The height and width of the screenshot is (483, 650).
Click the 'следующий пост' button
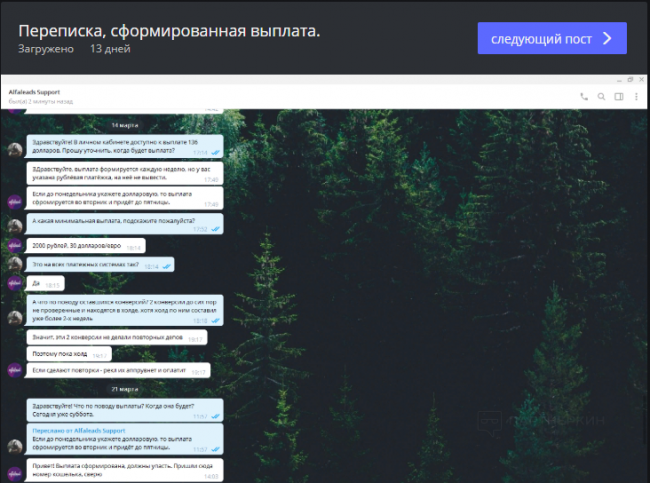click(x=552, y=39)
